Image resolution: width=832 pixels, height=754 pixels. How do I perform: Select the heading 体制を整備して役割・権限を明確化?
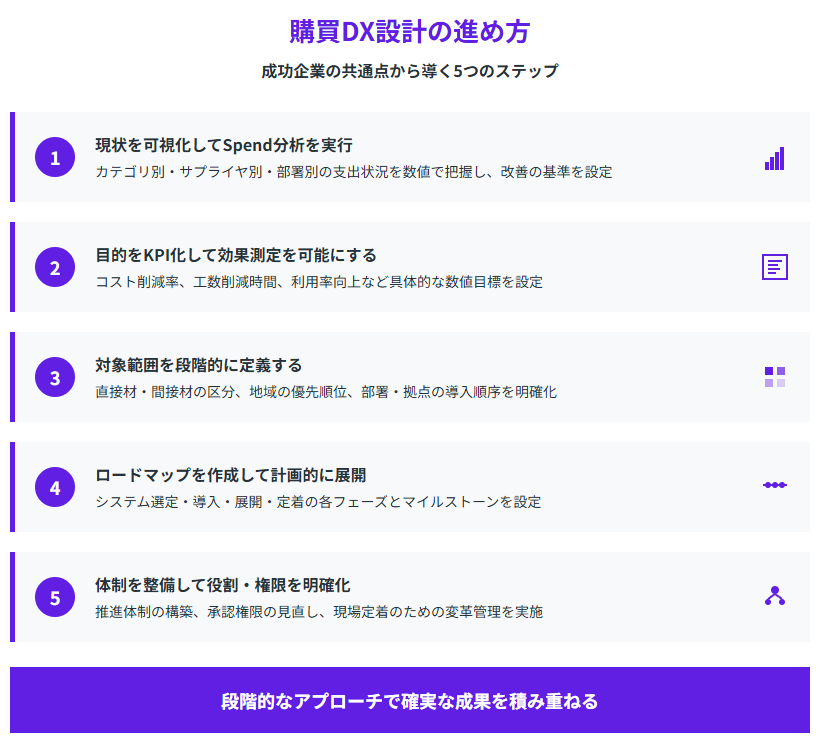[223, 585]
